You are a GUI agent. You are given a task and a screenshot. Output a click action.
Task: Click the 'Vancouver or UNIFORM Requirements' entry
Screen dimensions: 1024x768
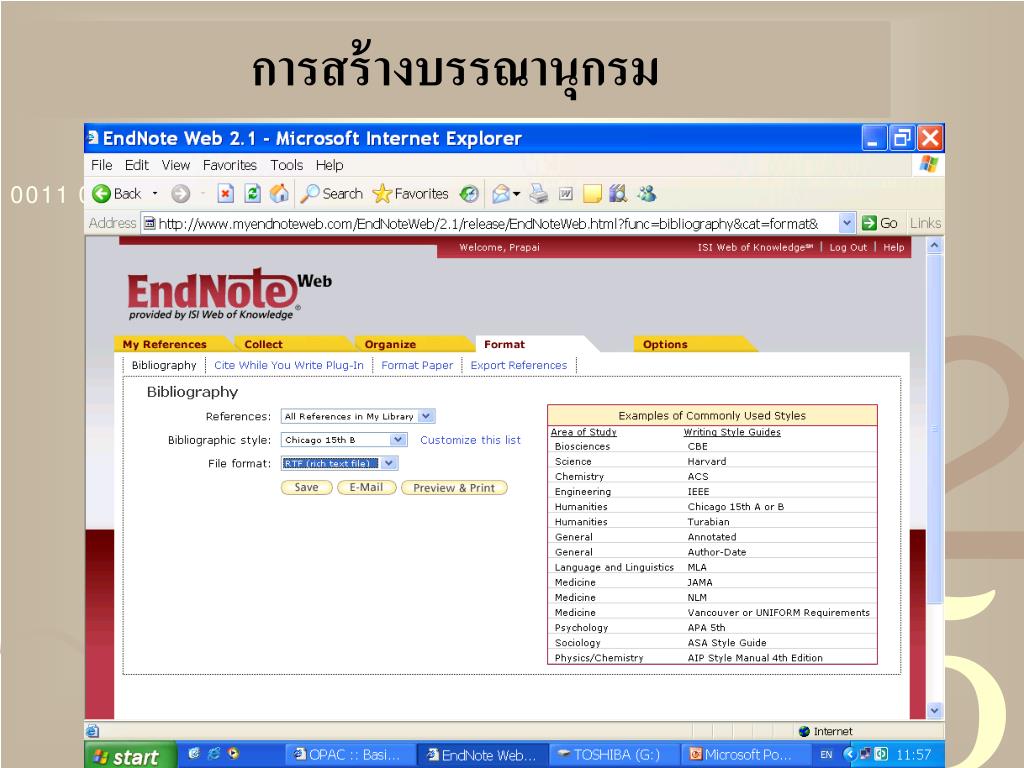click(778, 613)
